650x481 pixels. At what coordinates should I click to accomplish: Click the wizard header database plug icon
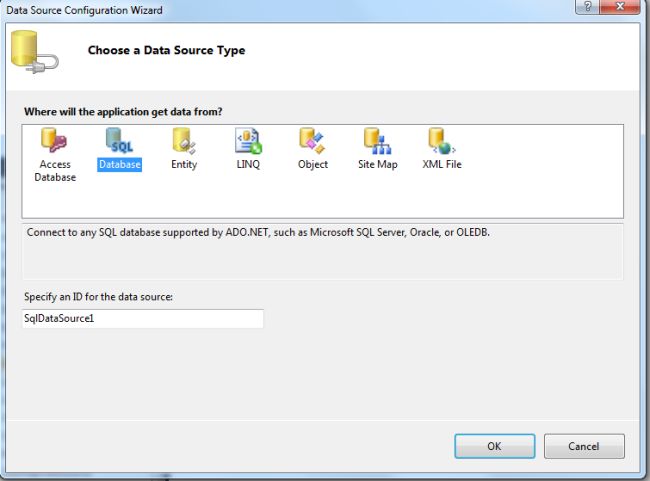[x=32, y=51]
